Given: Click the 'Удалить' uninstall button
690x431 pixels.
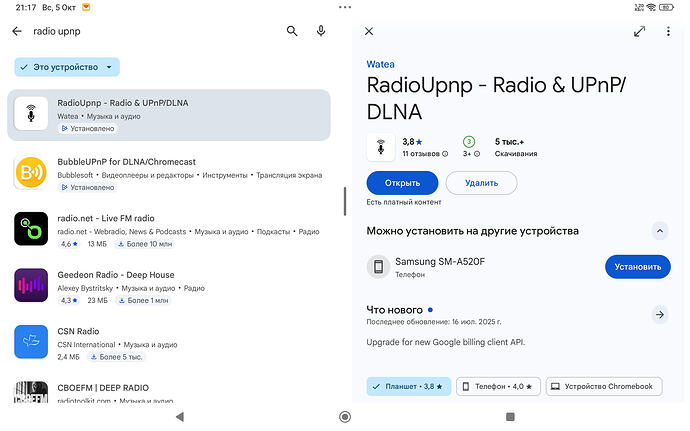Looking at the screenshot, I should coord(481,183).
